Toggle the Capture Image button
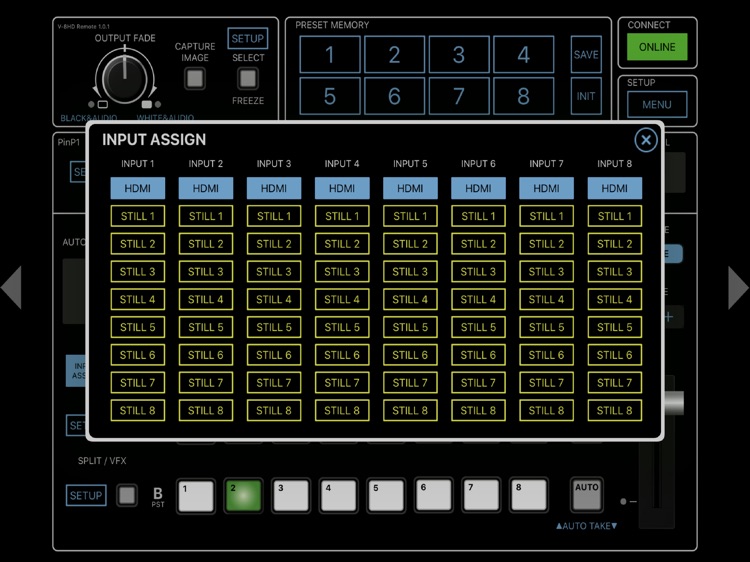This screenshot has height=562, width=750. tap(195, 79)
